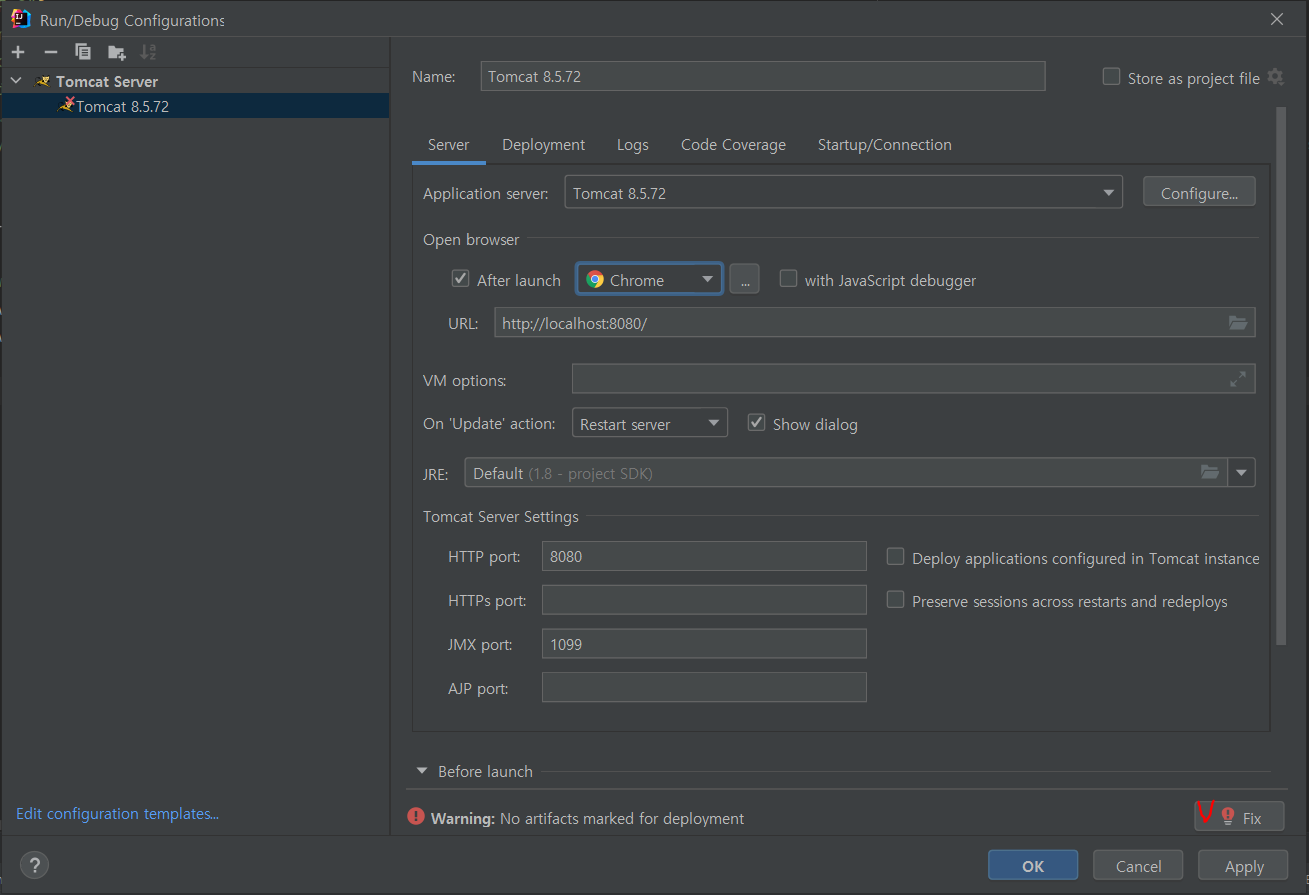
Task: Enable Store as project file
Action: (x=1111, y=77)
